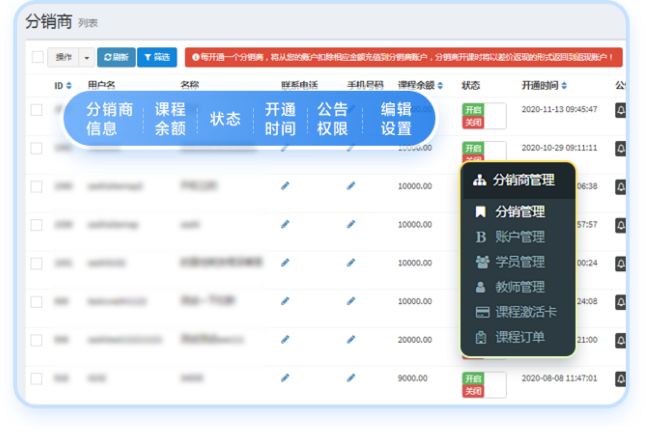Open bell notice for 2020-08-08 row
The image size is (646, 432).
pyautogui.click(x=620, y=379)
